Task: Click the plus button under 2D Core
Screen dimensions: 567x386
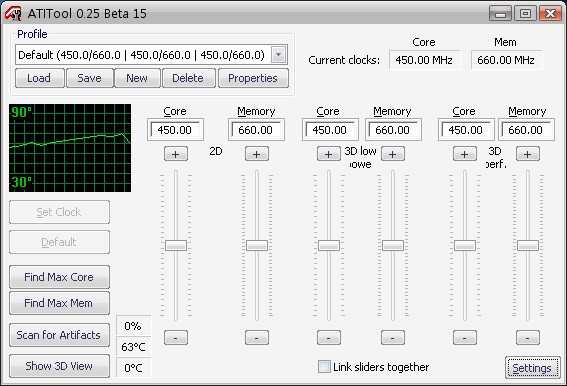Action: pyautogui.click(x=176, y=154)
